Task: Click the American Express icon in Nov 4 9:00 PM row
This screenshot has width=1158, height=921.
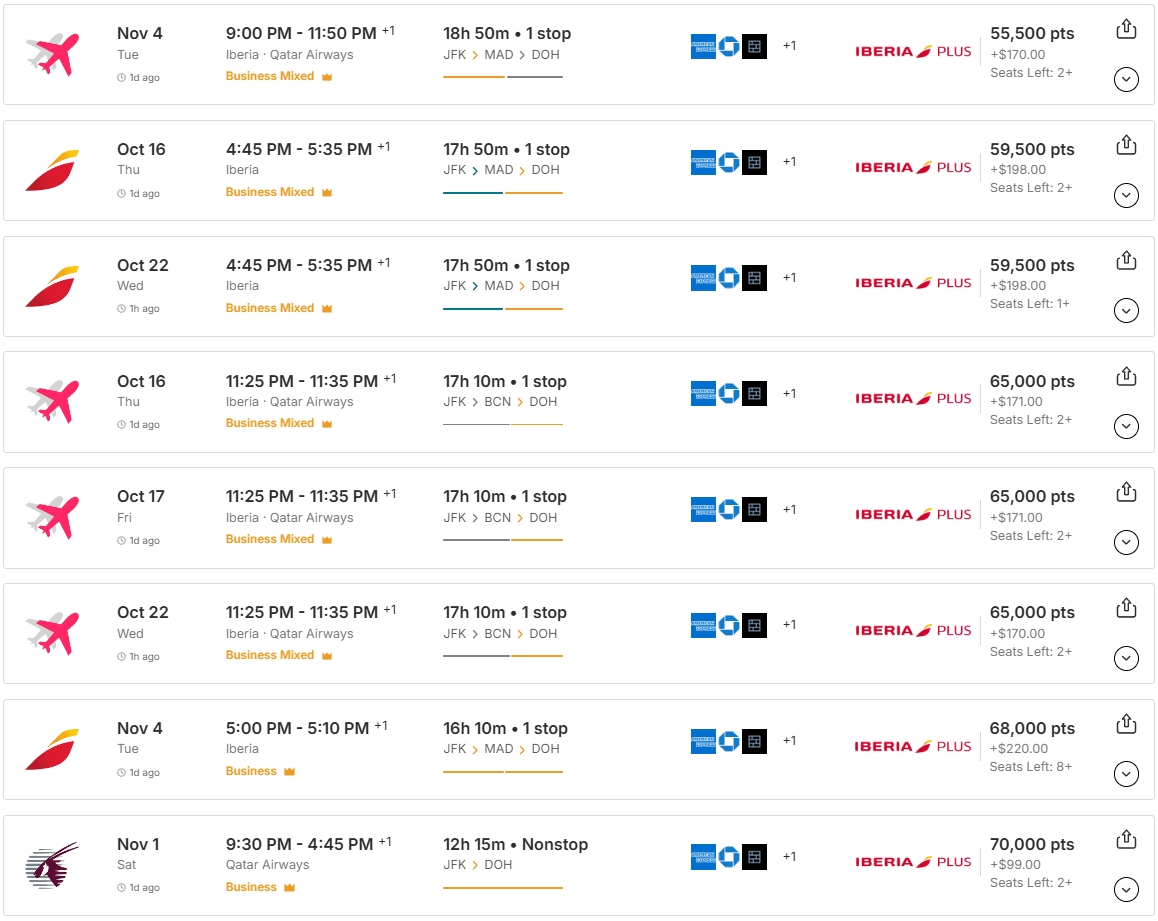Action: click(703, 46)
